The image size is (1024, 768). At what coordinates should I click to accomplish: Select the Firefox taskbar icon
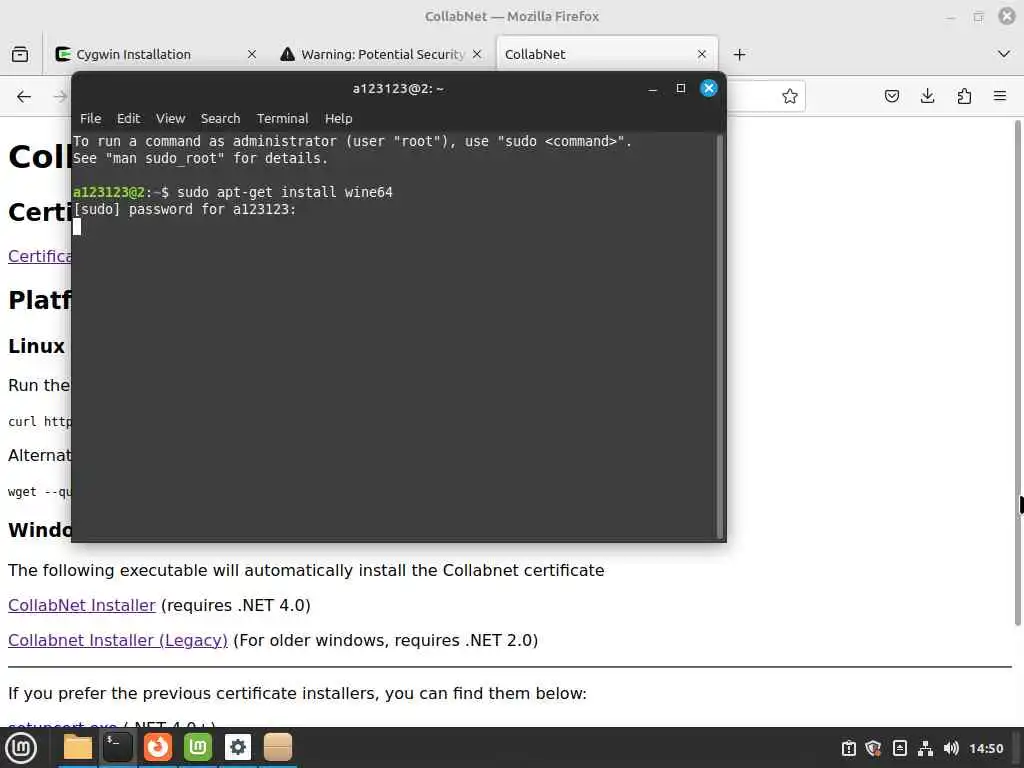point(157,747)
